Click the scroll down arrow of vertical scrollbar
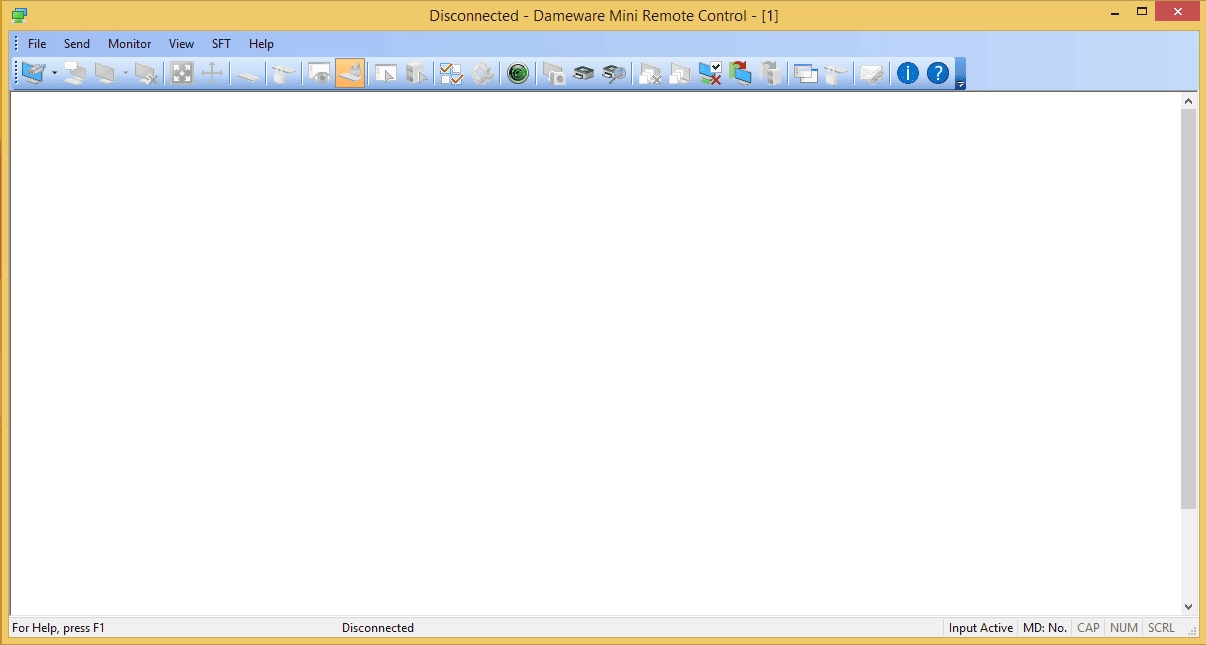 pos(1188,606)
